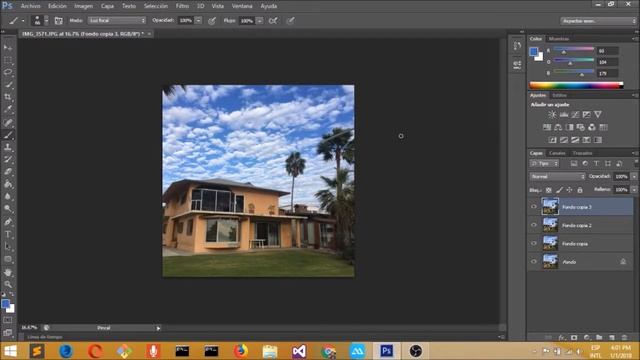Viewport: 640px width, 360px height.
Task: Toggle lock position
Action: (569, 190)
